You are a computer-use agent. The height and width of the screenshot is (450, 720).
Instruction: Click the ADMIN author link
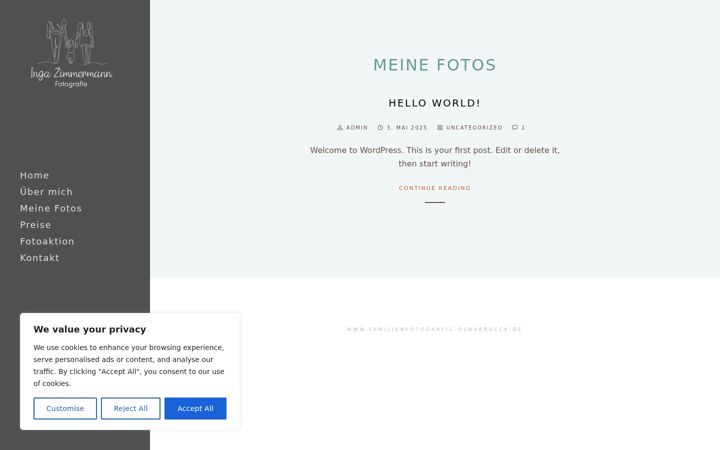[x=357, y=128]
